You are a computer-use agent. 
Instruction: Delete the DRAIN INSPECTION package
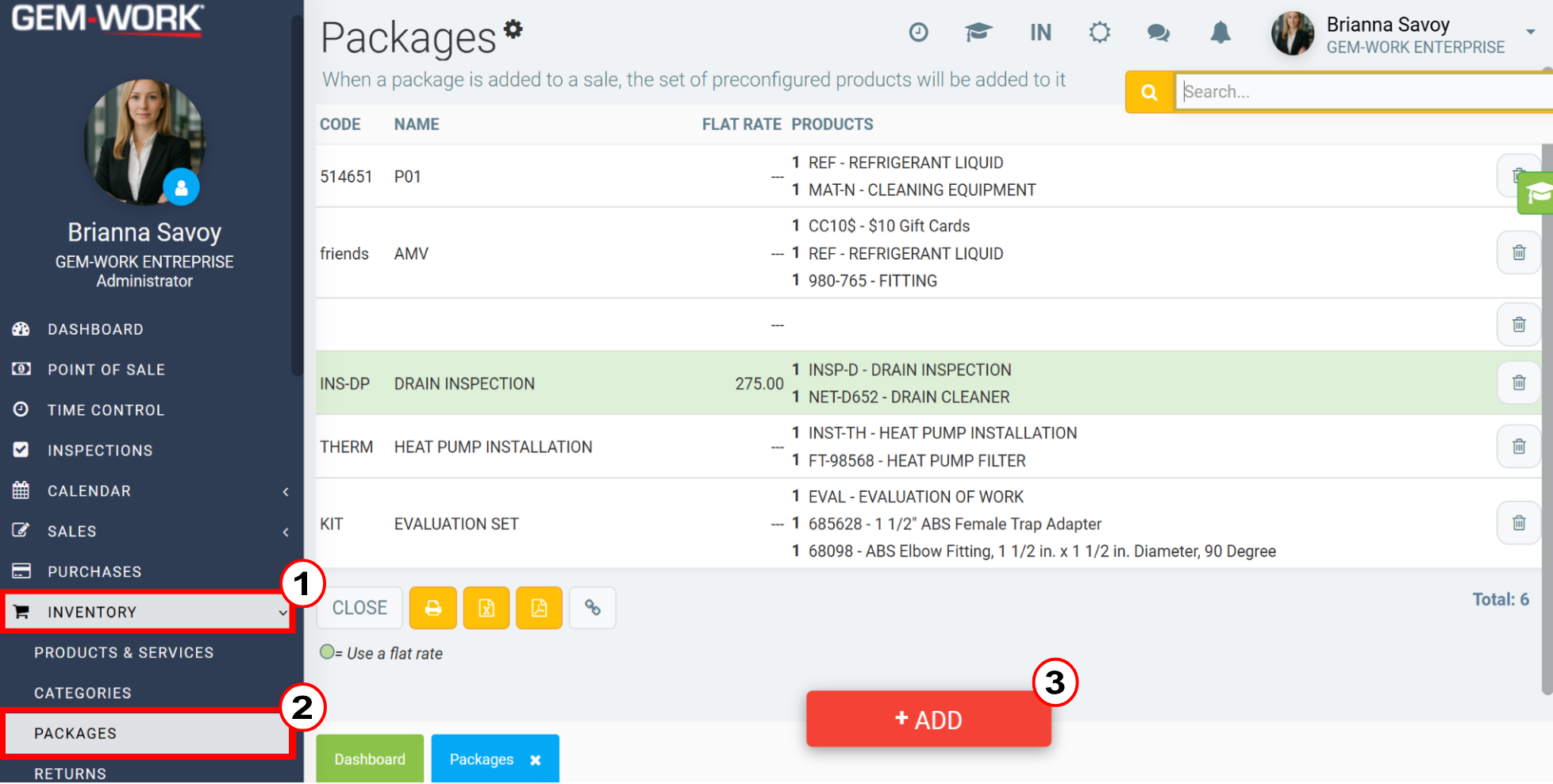[1519, 382]
